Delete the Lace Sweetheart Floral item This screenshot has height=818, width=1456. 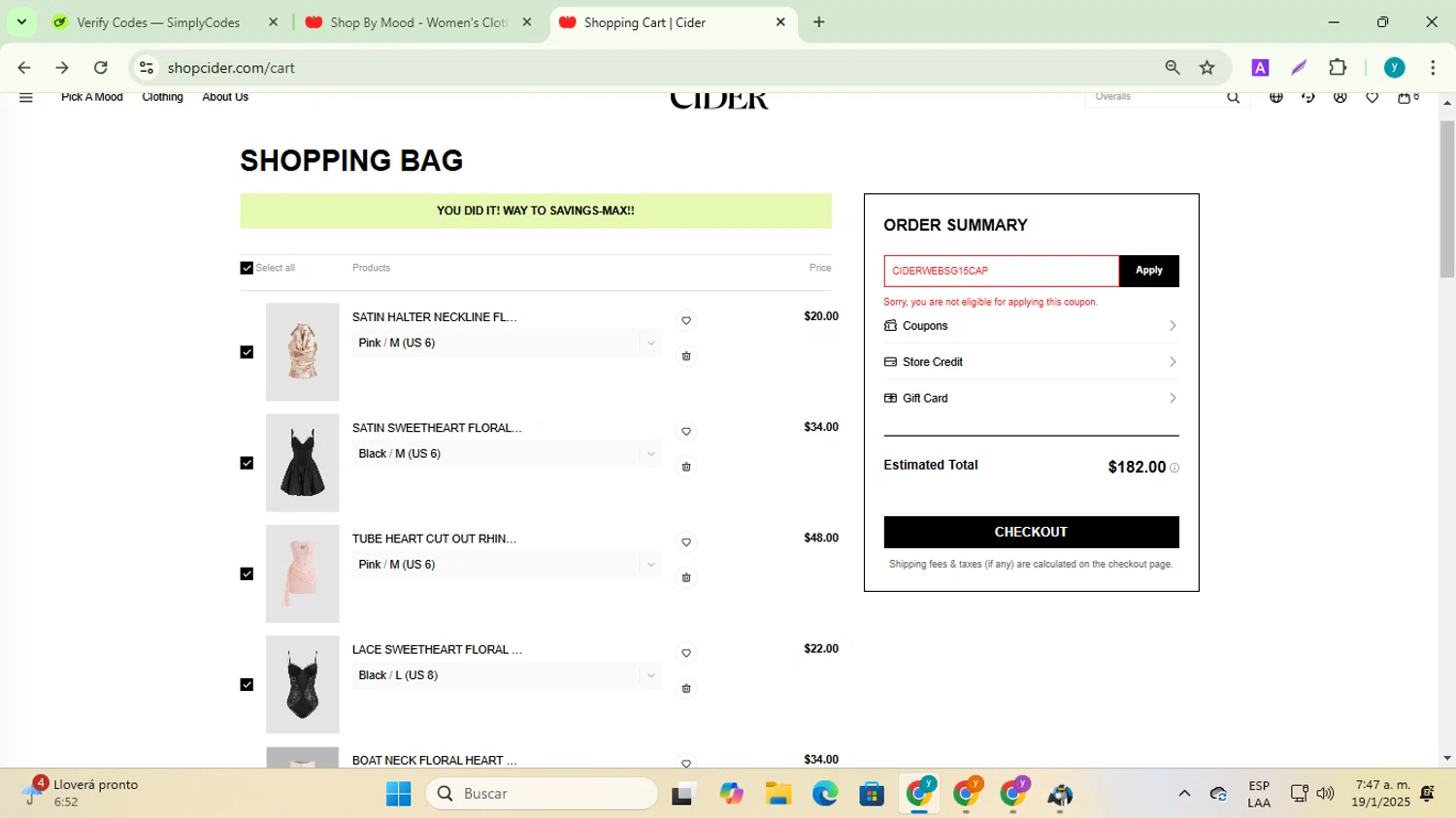(686, 688)
